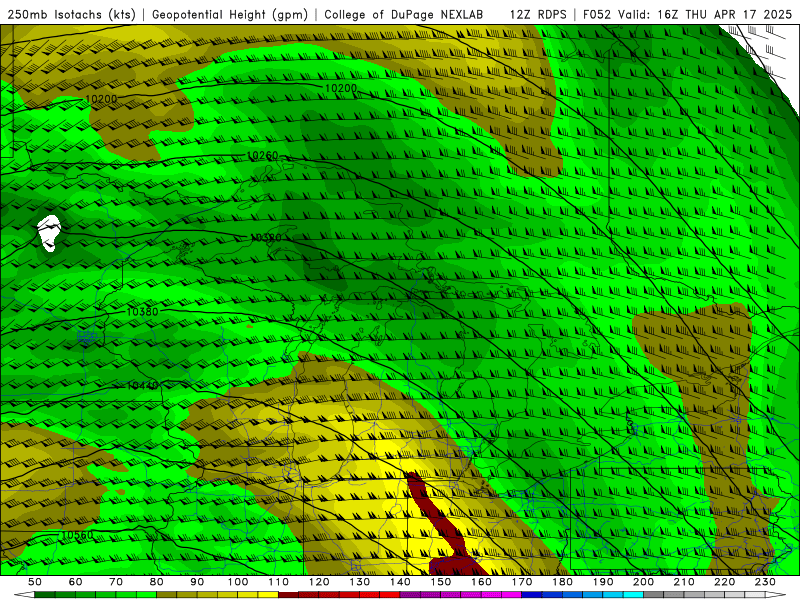Click the 190 value on the colorbar scale
The width and height of the screenshot is (800, 600).
click(x=603, y=582)
